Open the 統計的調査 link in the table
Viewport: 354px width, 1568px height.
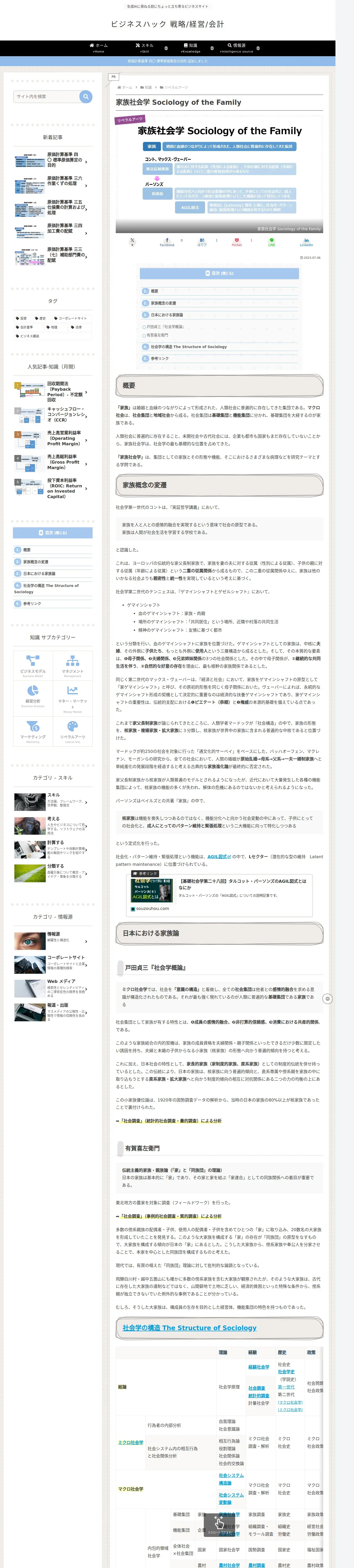[x=258, y=1396]
